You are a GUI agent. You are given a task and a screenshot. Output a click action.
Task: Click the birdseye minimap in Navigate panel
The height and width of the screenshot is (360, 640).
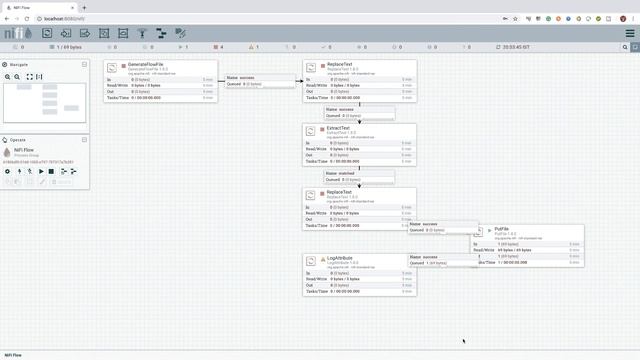[44, 102]
